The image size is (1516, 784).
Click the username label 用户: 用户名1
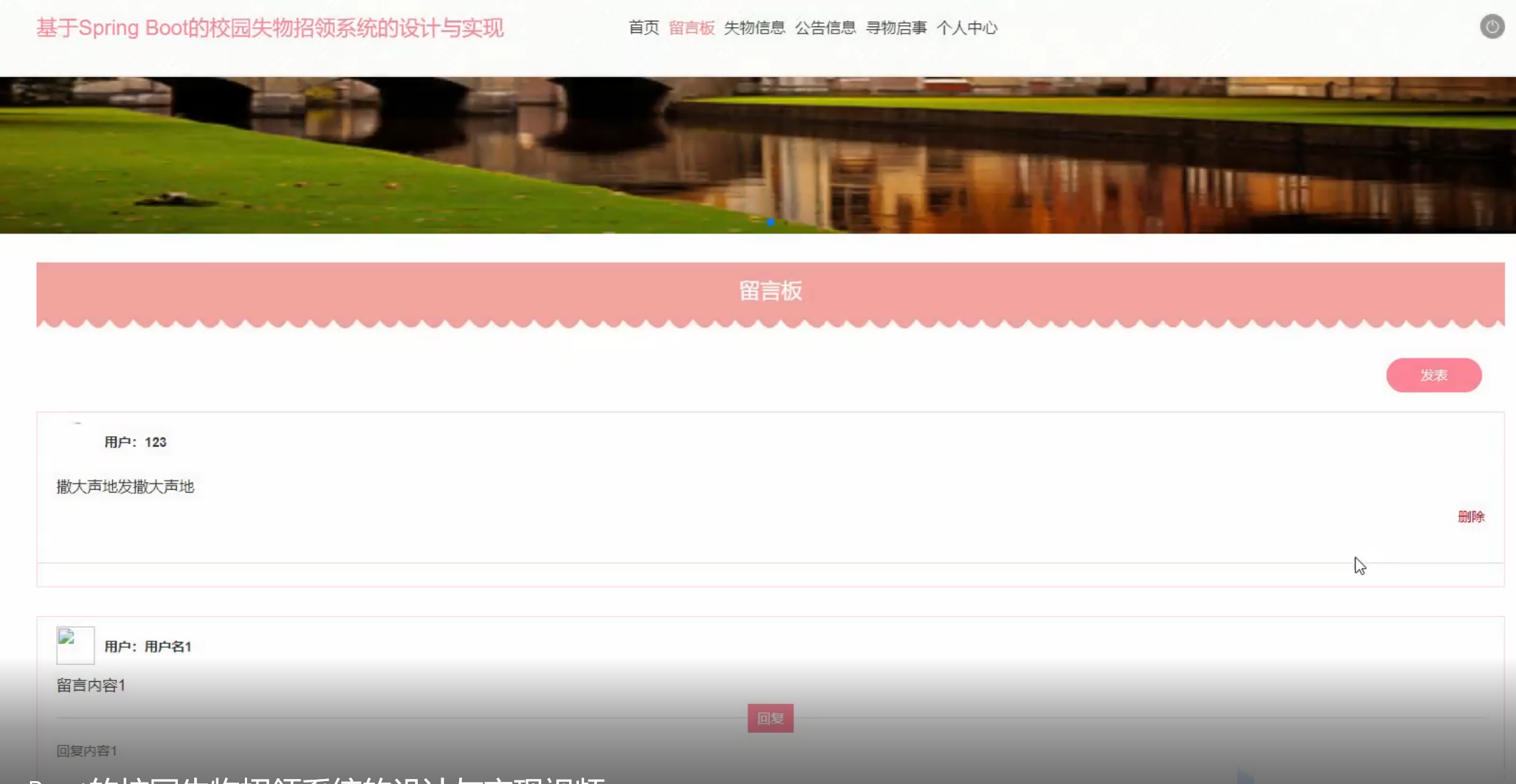pos(148,646)
